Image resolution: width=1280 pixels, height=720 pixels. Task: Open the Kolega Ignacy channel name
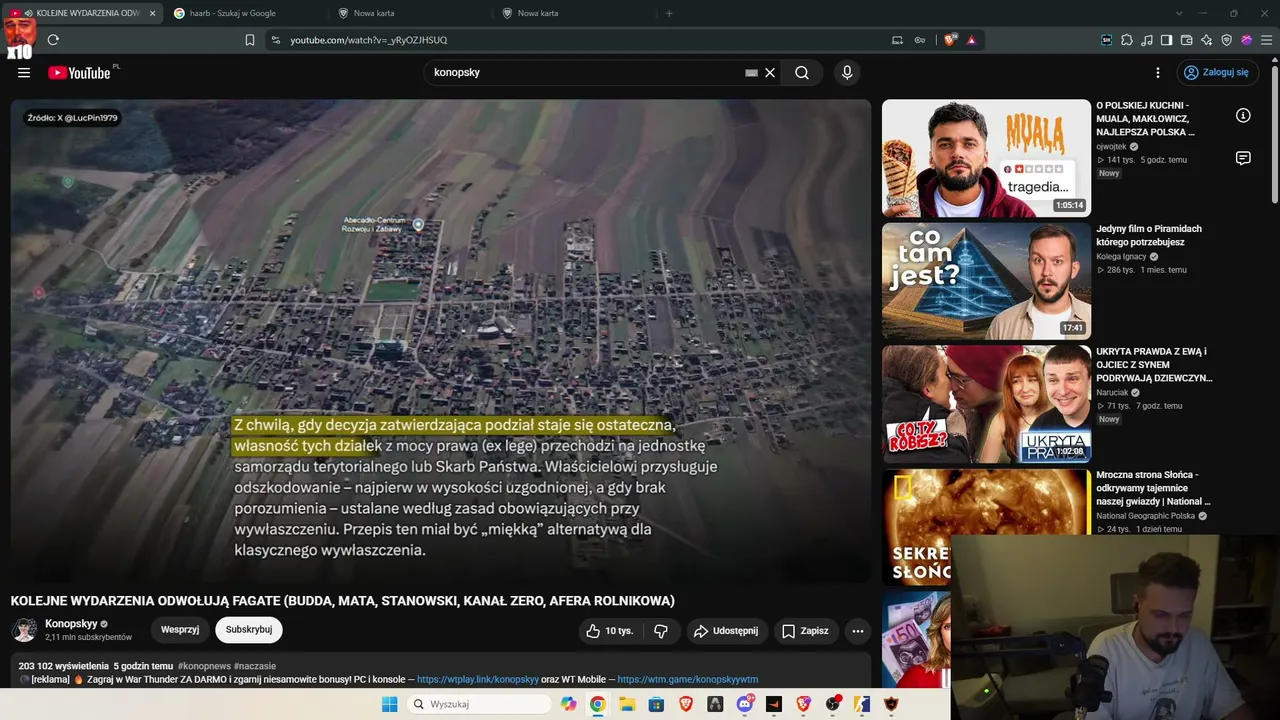tap(1121, 257)
